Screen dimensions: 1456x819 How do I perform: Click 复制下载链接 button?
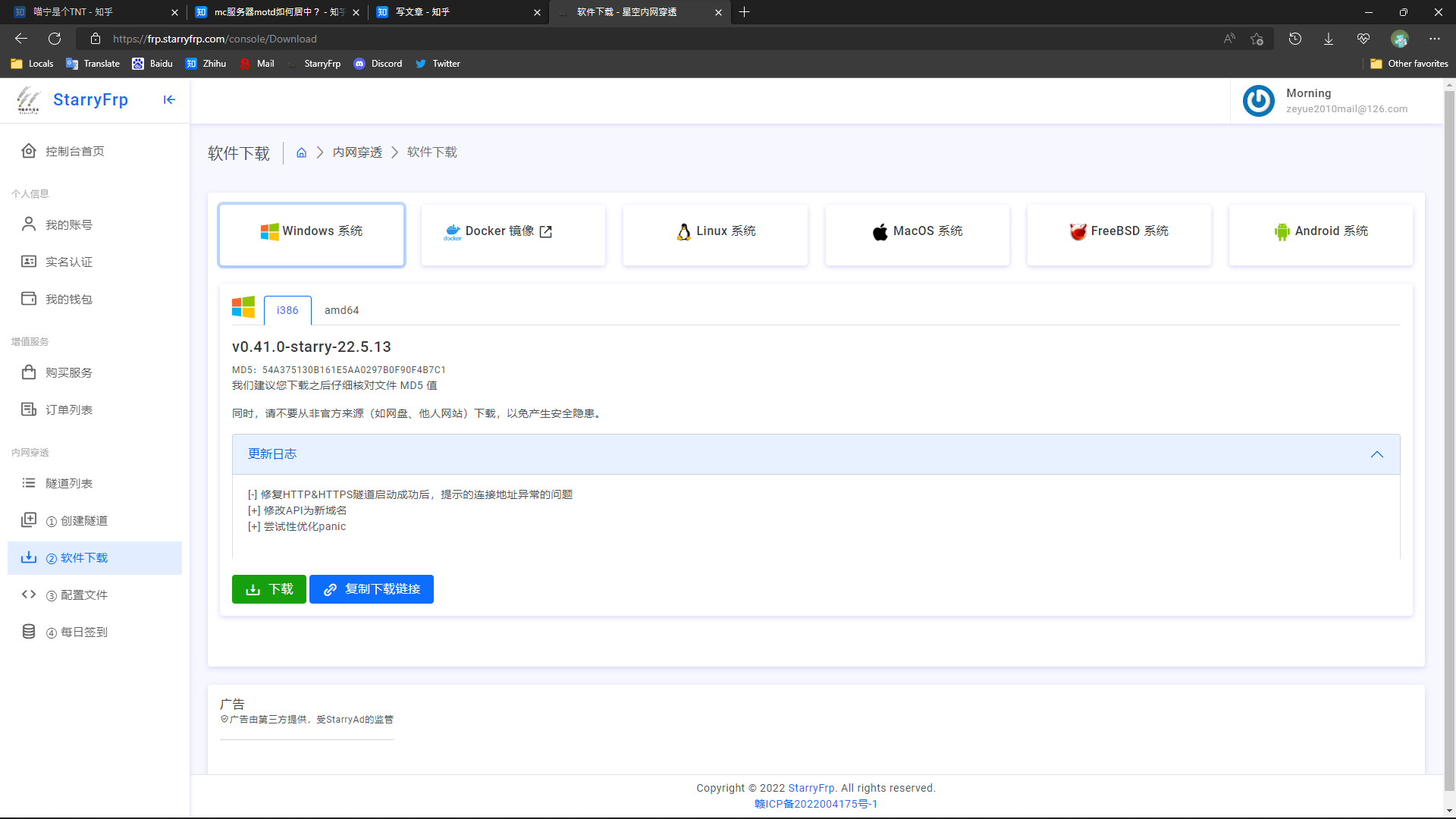(372, 589)
